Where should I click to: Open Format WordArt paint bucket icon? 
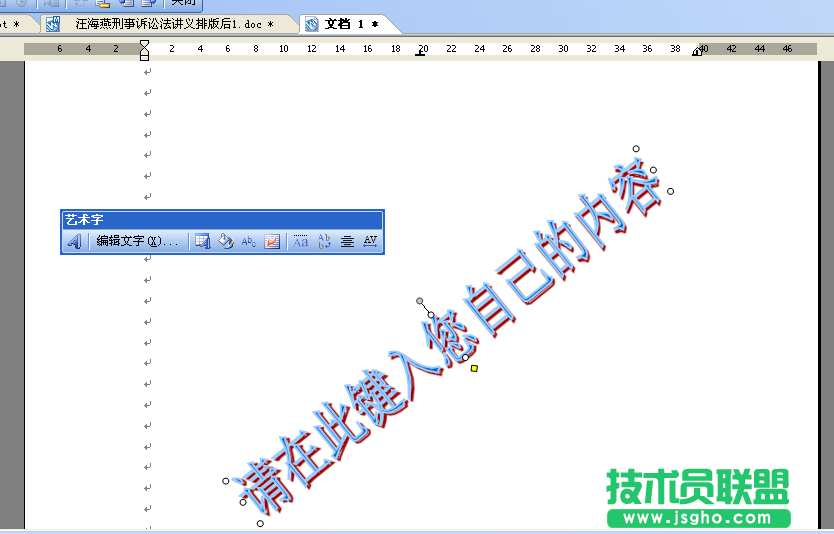tap(226, 241)
